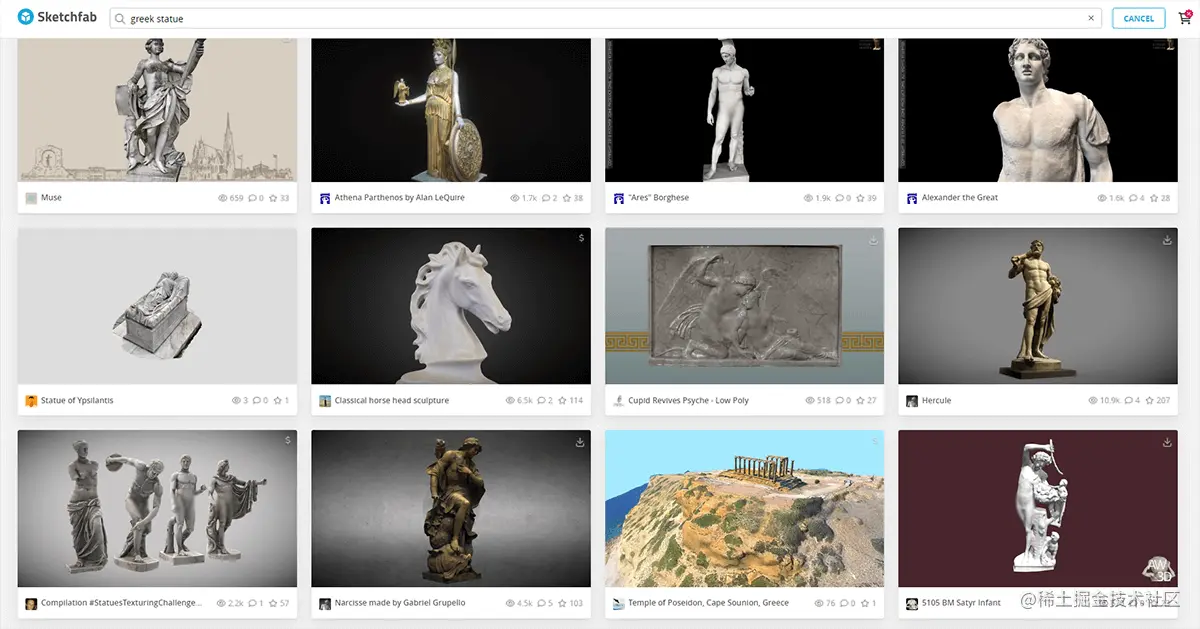The image size is (1200, 629).
Task: Click the download icon on the Hercule card
Action: click(1167, 240)
